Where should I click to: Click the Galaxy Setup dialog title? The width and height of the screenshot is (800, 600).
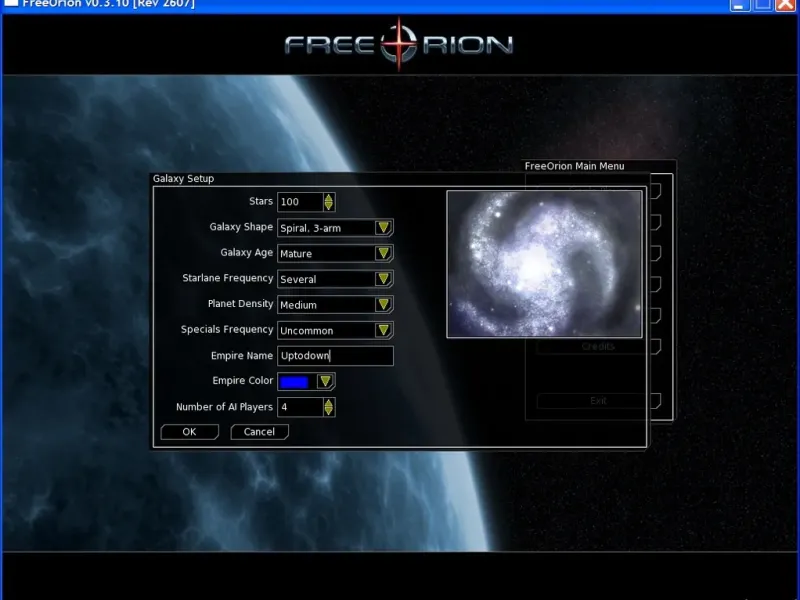[x=183, y=179]
